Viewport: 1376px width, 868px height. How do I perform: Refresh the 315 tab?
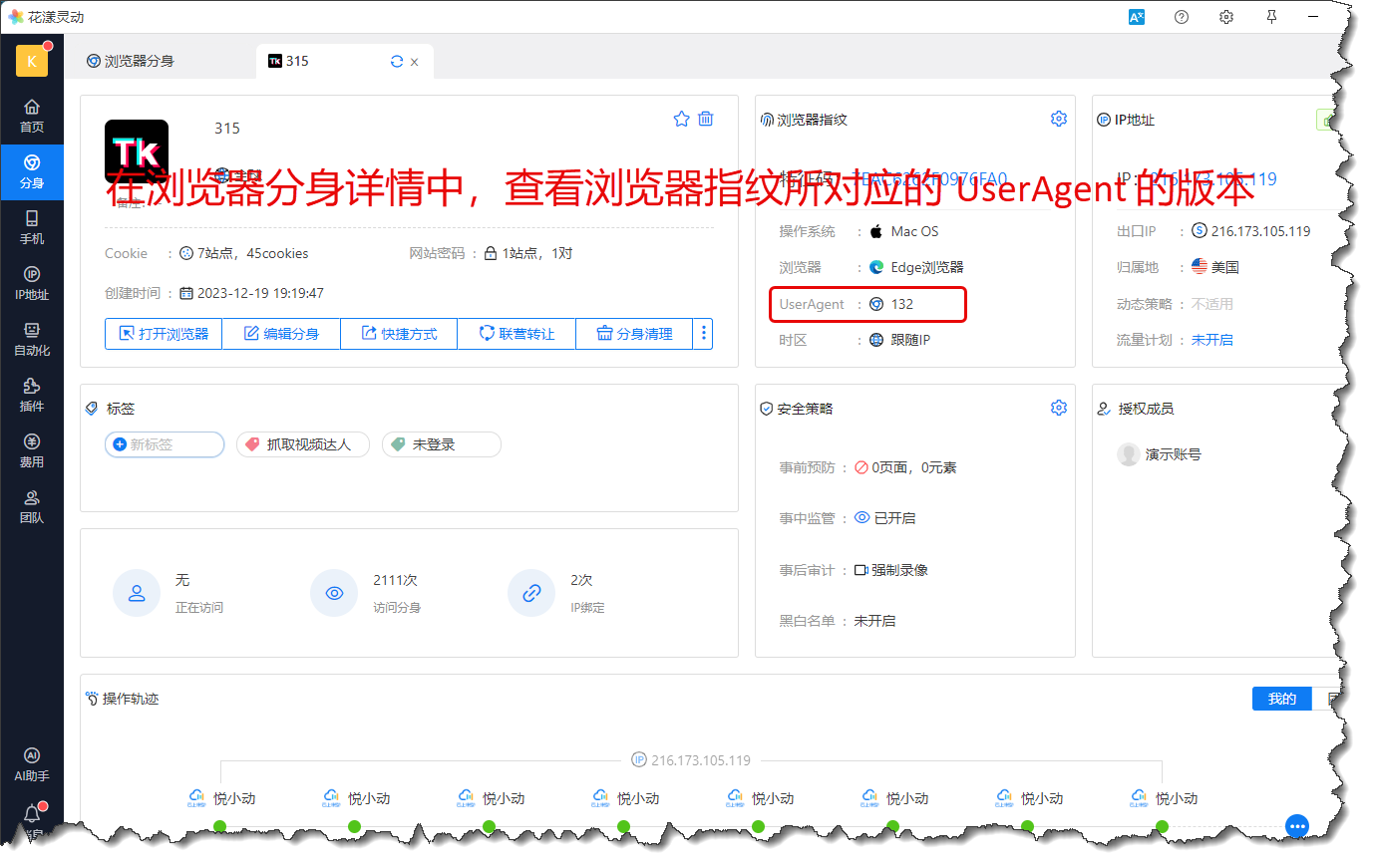coord(397,62)
